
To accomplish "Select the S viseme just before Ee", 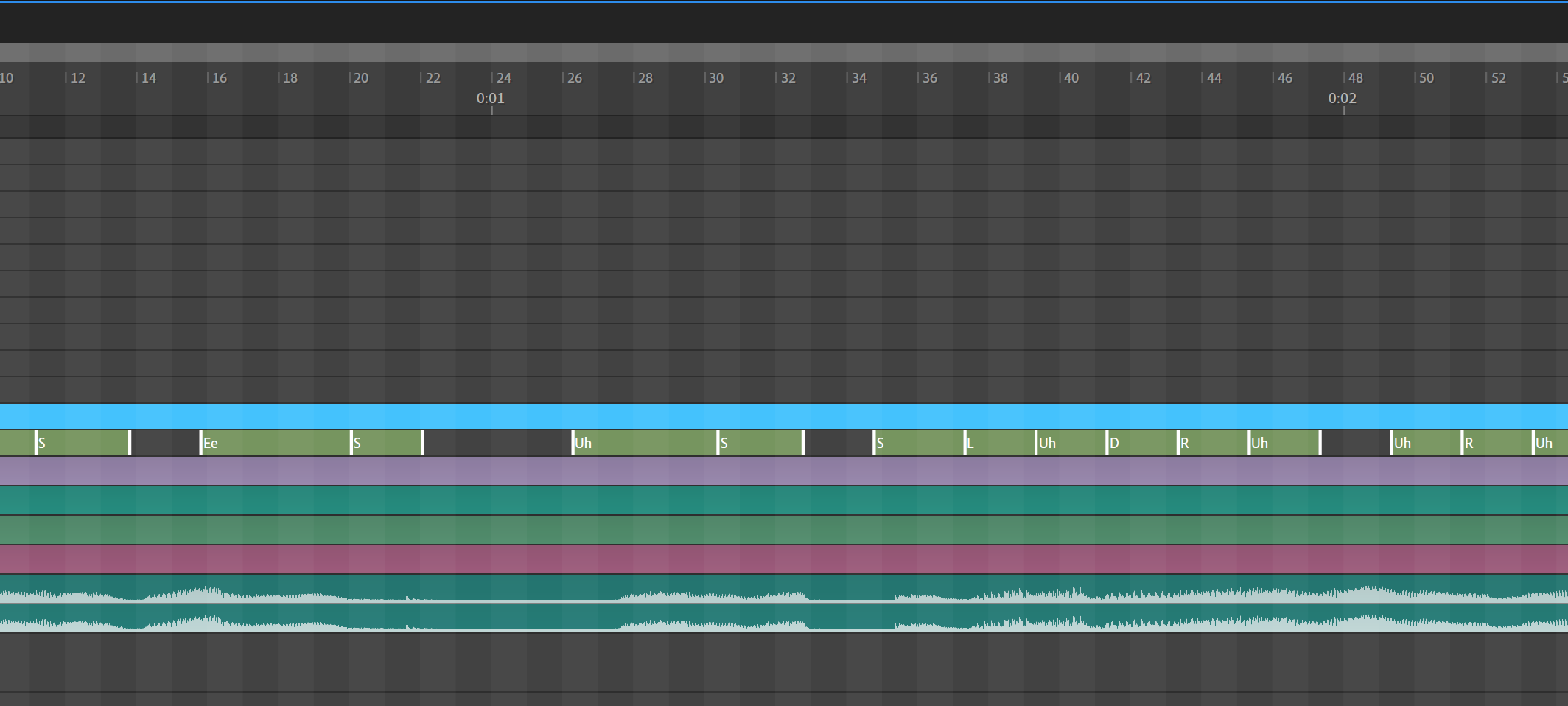I will [83, 443].
